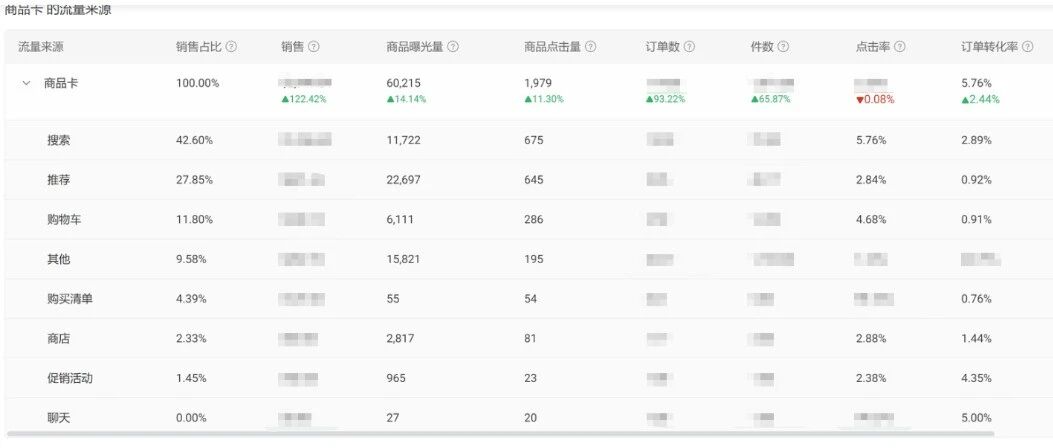Click the 645 clicks in 推荐 row
Image resolution: width=1053 pixels, height=448 pixels.
[533, 180]
